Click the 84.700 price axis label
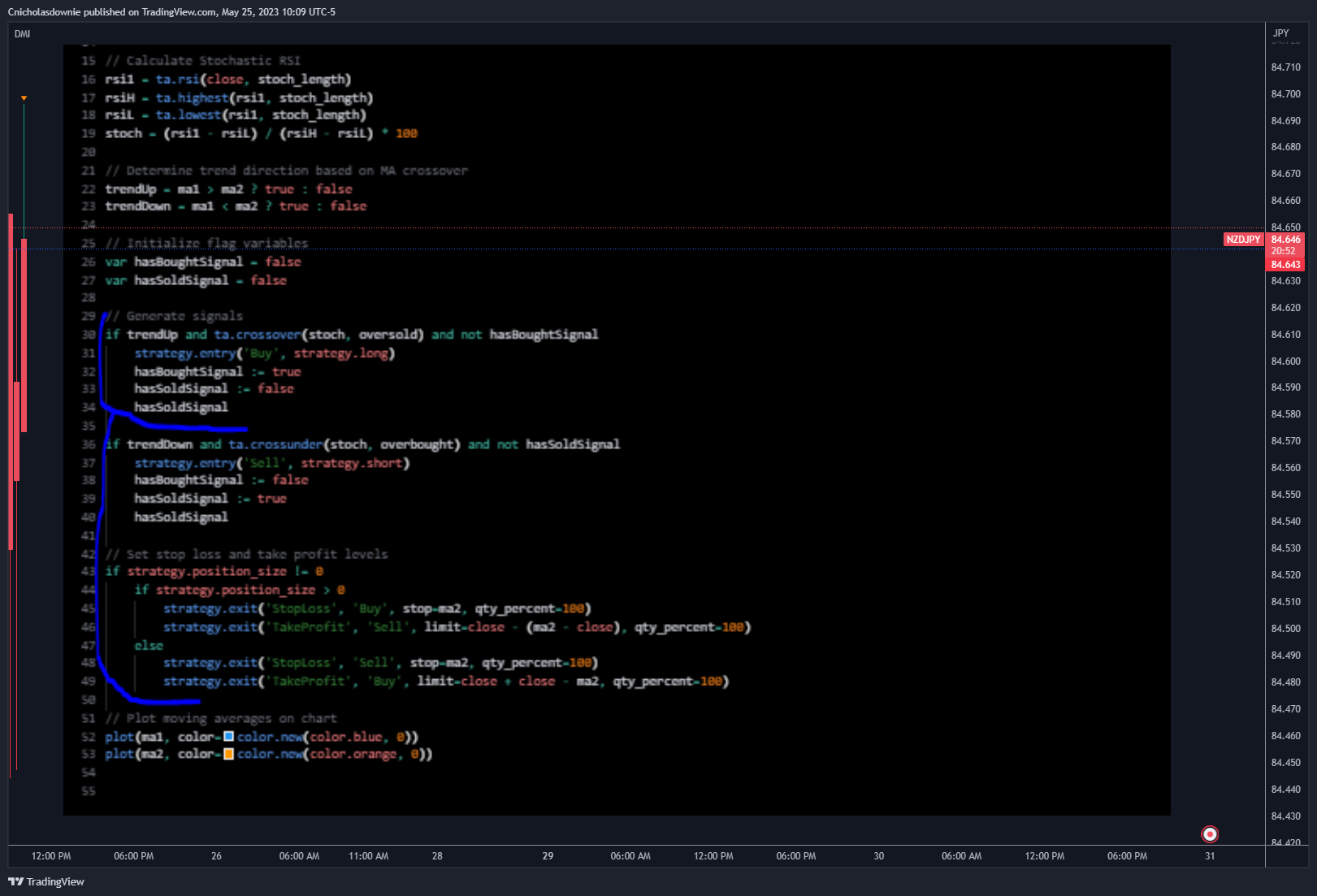 [1285, 94]
